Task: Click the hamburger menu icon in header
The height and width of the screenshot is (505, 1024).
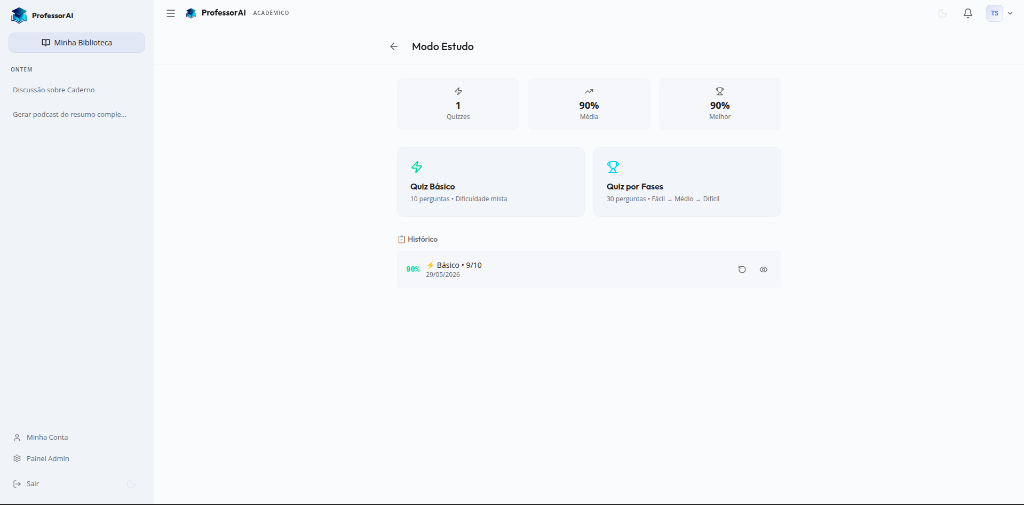Action: click(x=170, y=13)
